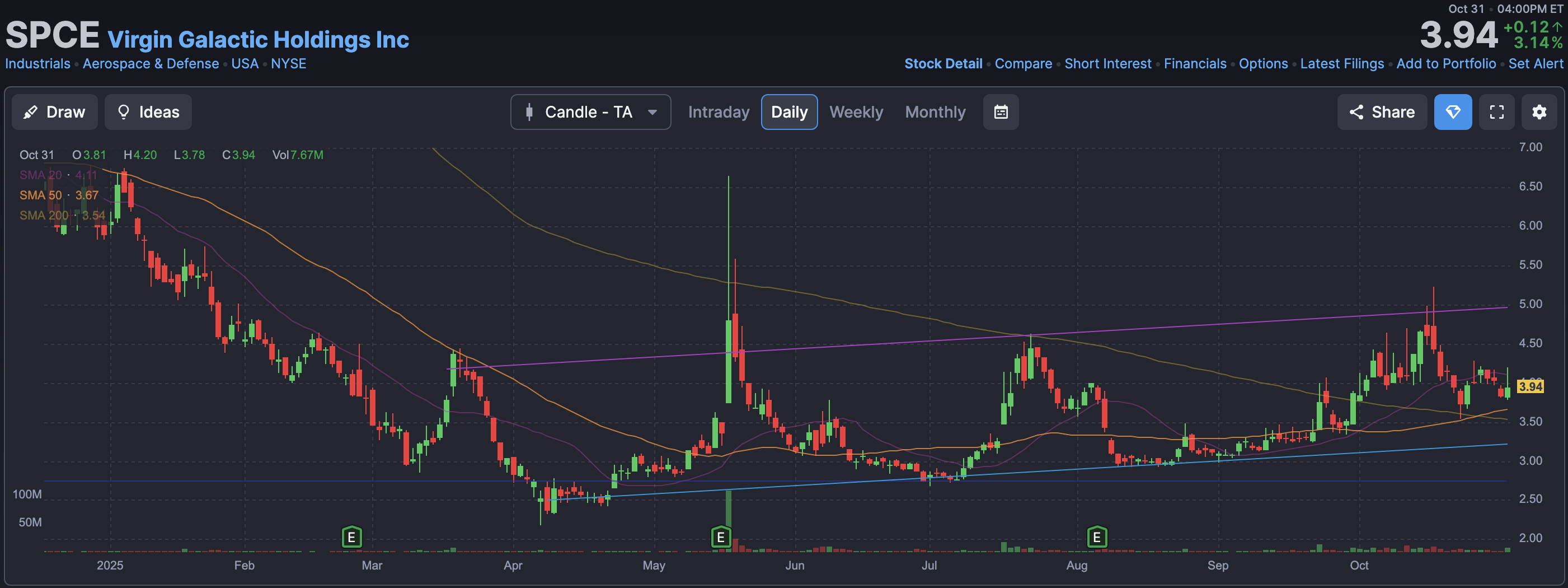Open chart settings gear
Viewport: 1568px width, 588px height.
pos(1539,112)
